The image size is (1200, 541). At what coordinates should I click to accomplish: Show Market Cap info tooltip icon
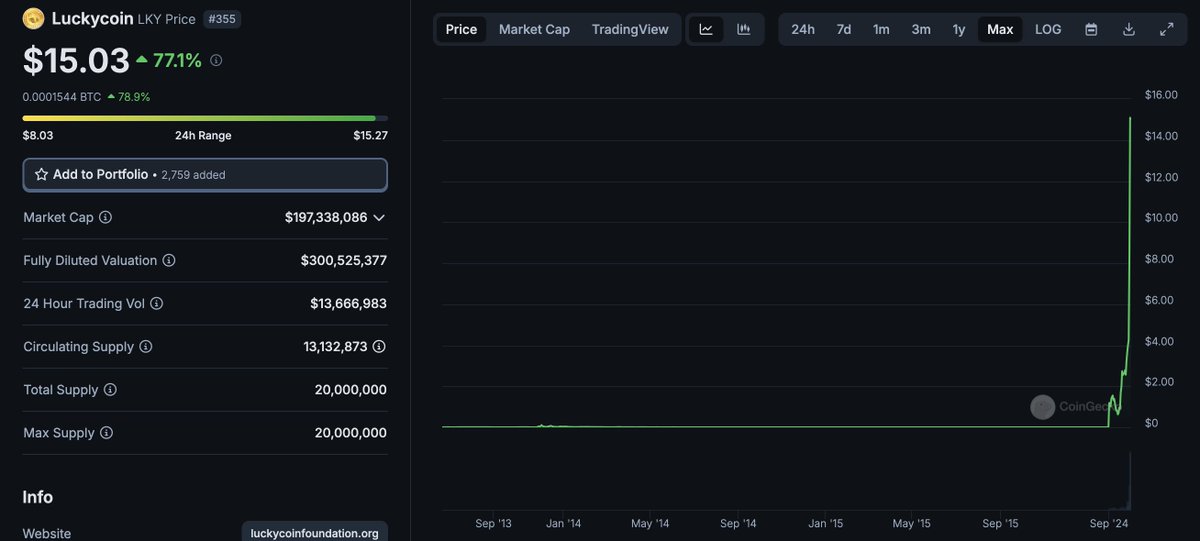[x=105, y=217]
